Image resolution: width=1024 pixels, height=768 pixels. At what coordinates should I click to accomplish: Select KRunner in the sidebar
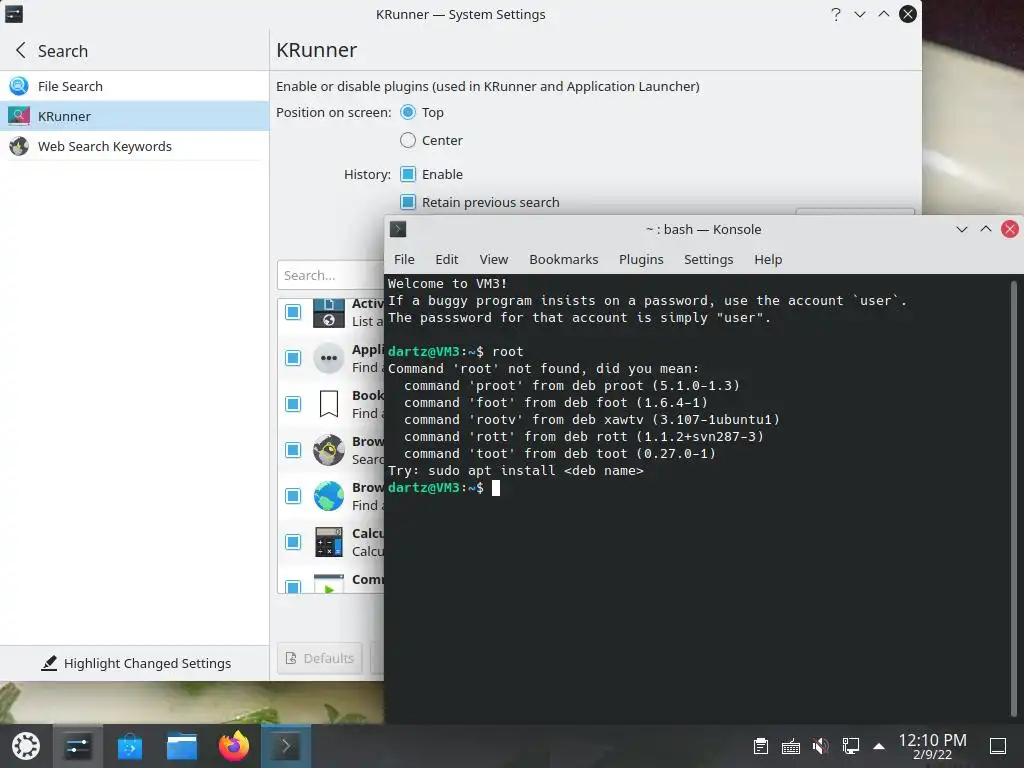(x=135, y=116)
